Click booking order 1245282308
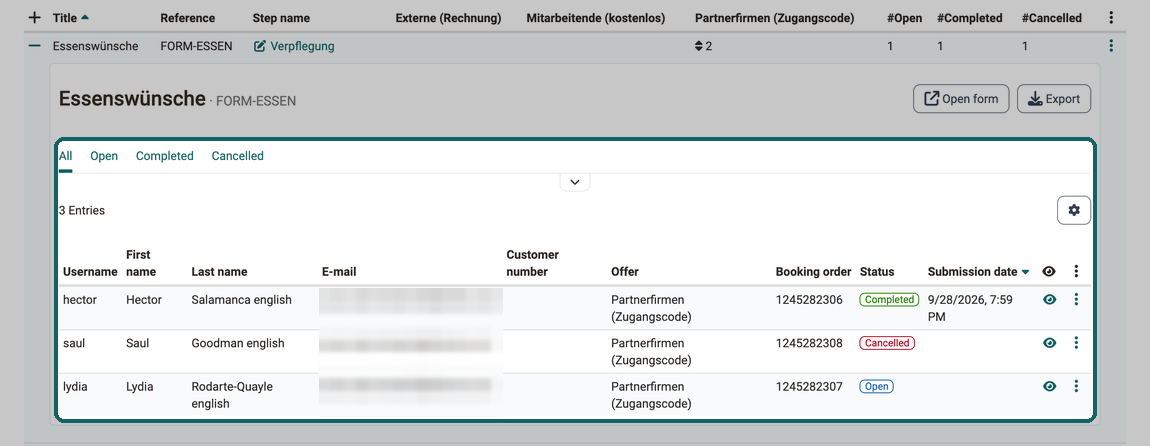The height and width of the screenshot is (446, 1150). click(x=809, y=343)
